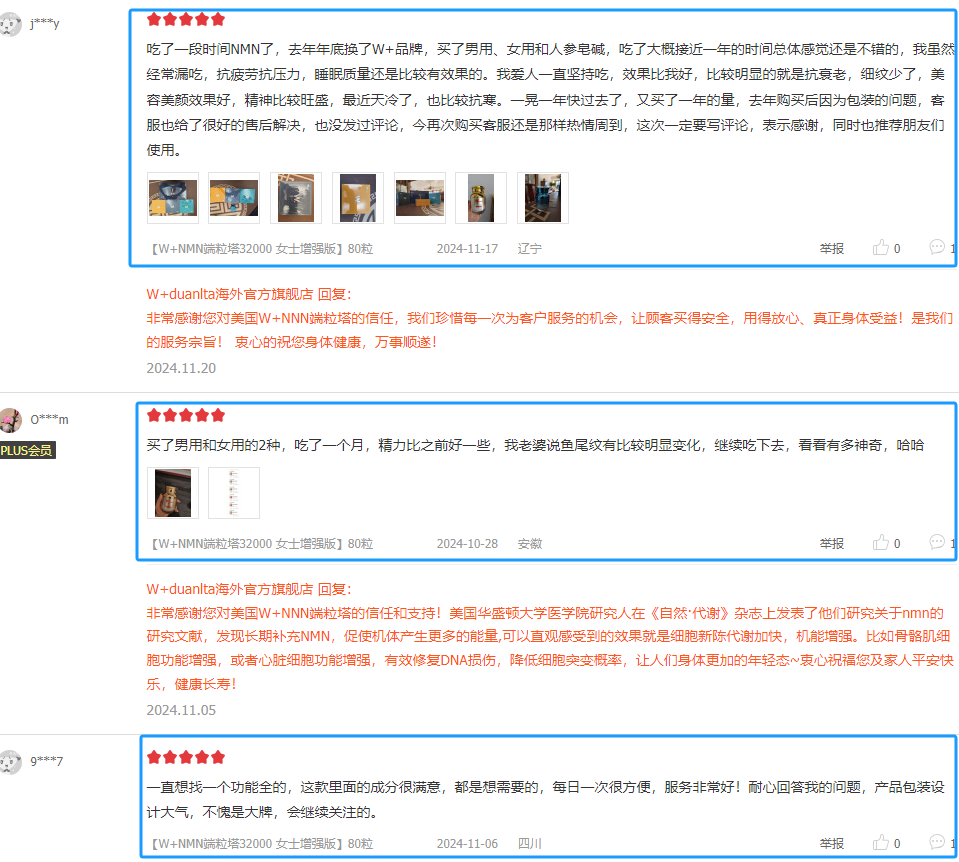
Task: Click product spec text in 2024-11-17 review
Action: (262, 248)
